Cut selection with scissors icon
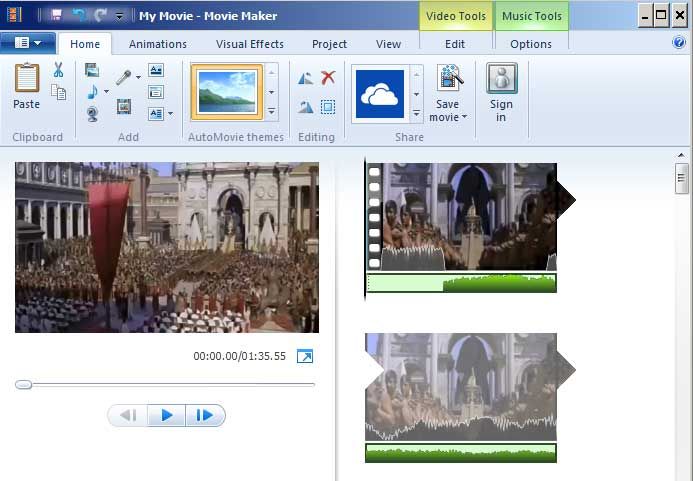Viewport: 693px width, 481px height. click(x=58, y=70)
